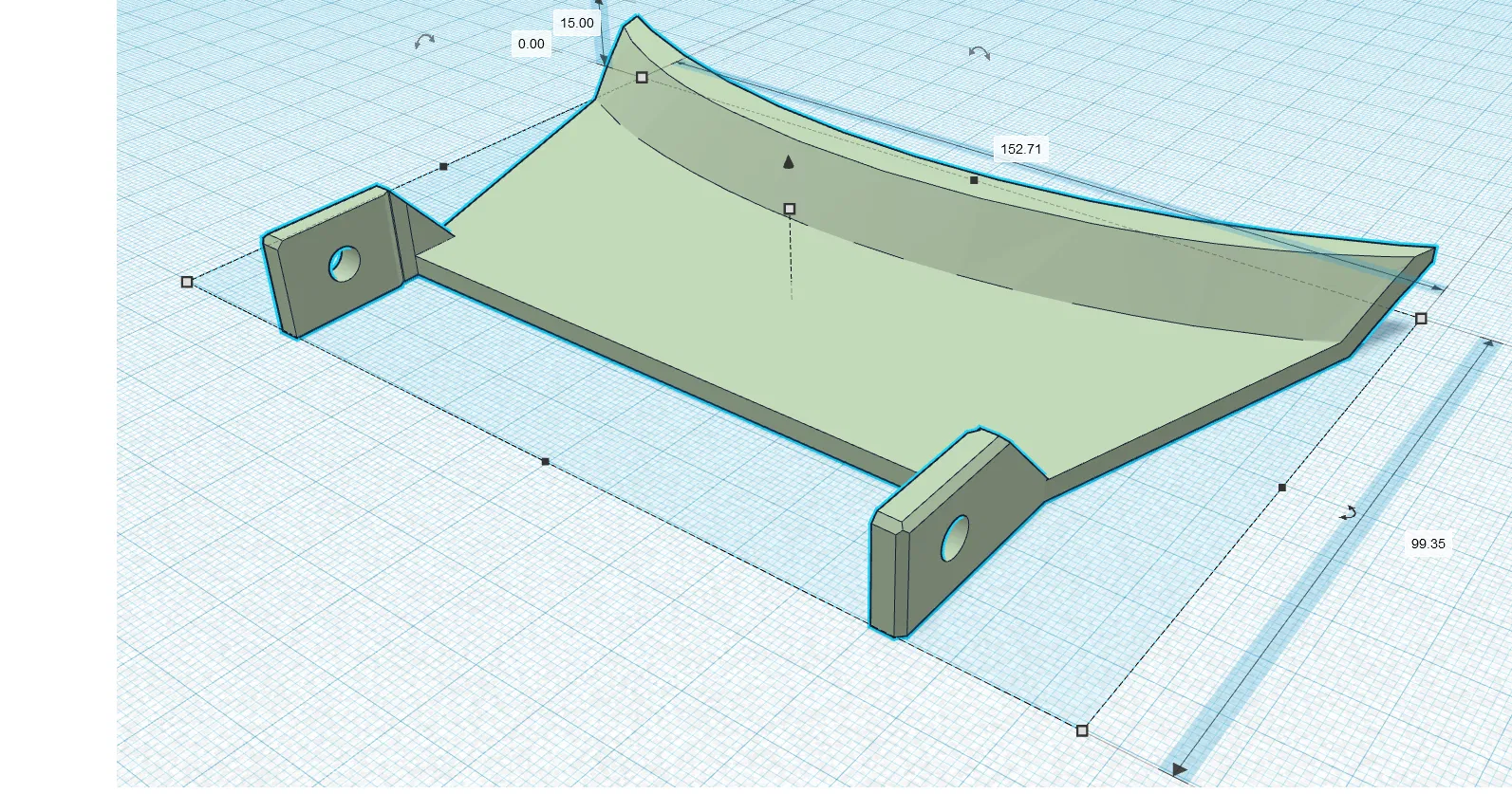Select the far right white corner handle
Viewport: 1512px width, 794px height.
[x=1421, y=319]
